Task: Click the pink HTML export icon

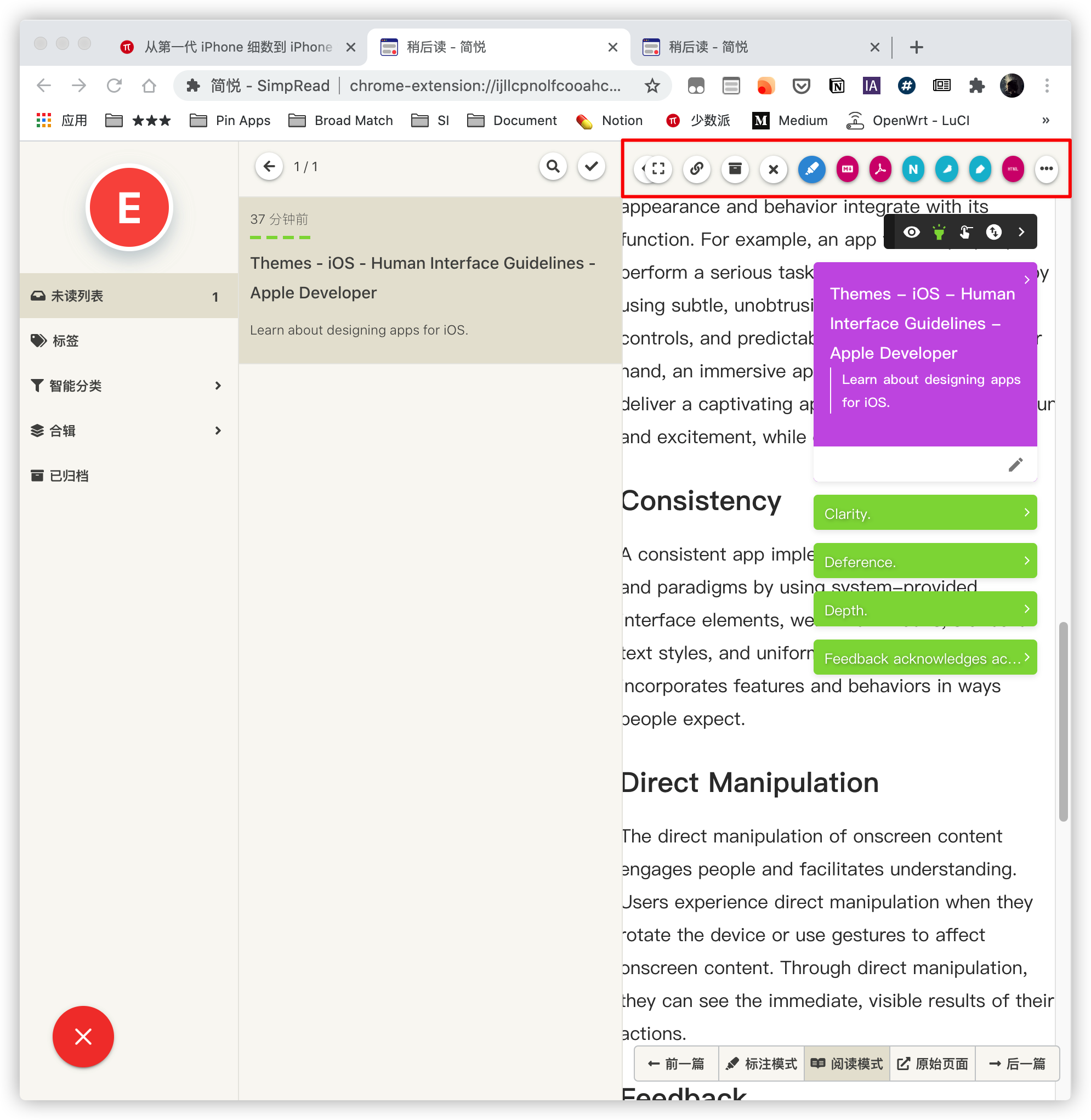Action: pos(1014,169)
